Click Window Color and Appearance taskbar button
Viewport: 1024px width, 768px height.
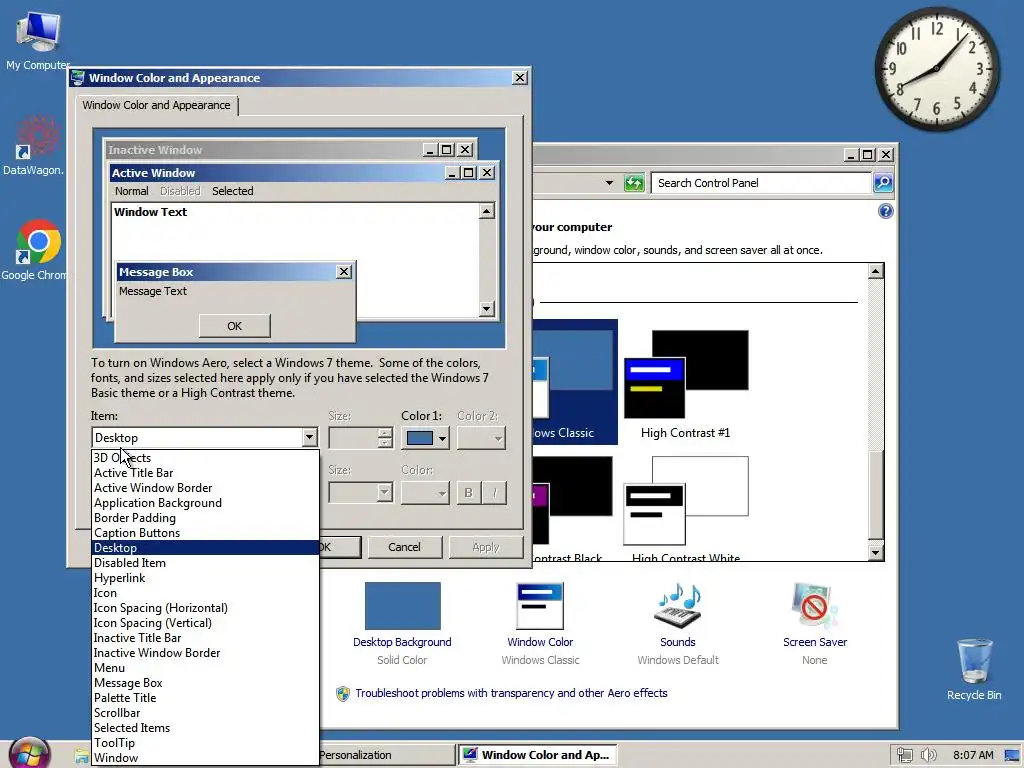coord(537,755)
